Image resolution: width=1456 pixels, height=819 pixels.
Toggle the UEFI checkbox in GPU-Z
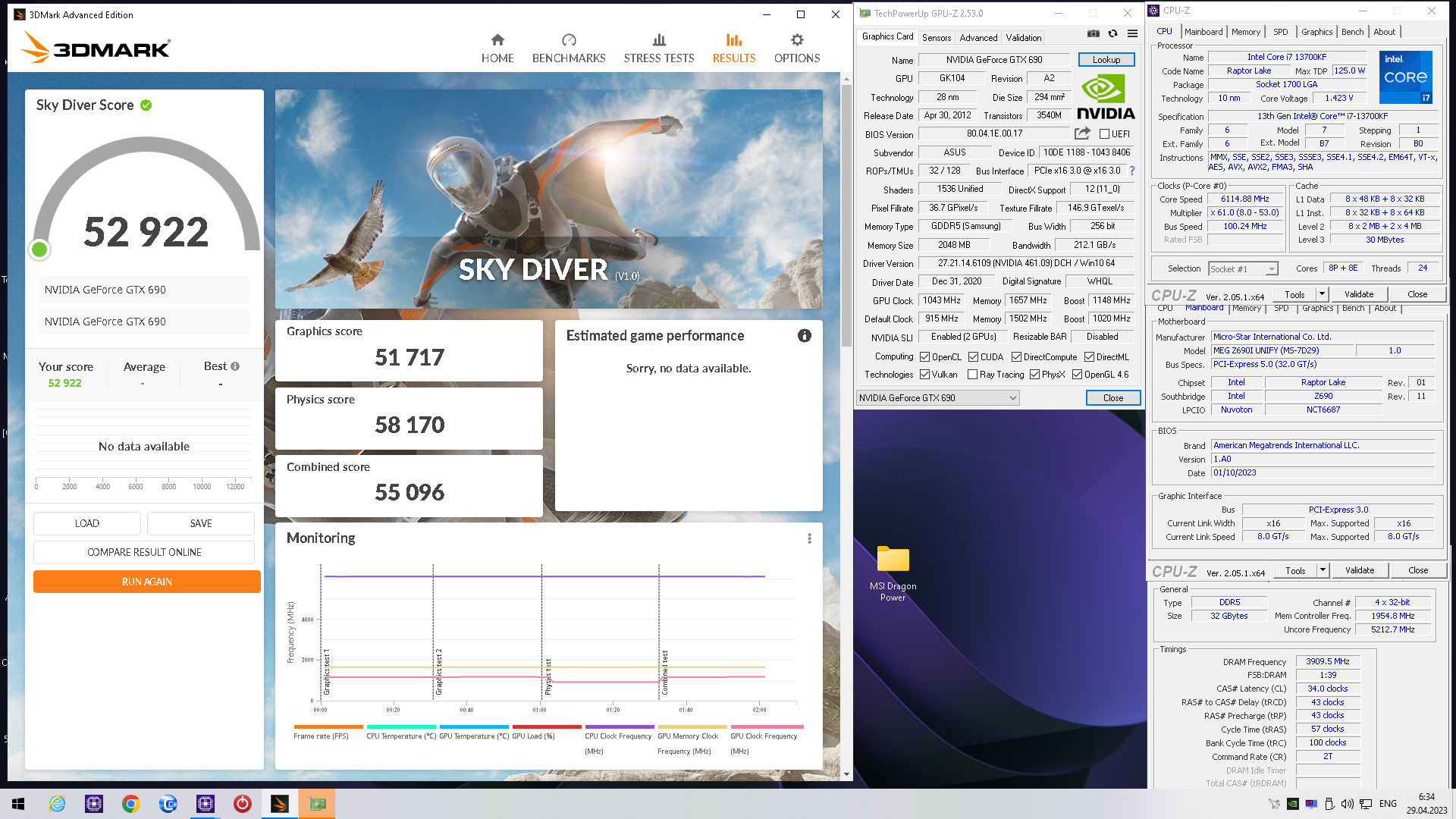[x=1104, y=134]
